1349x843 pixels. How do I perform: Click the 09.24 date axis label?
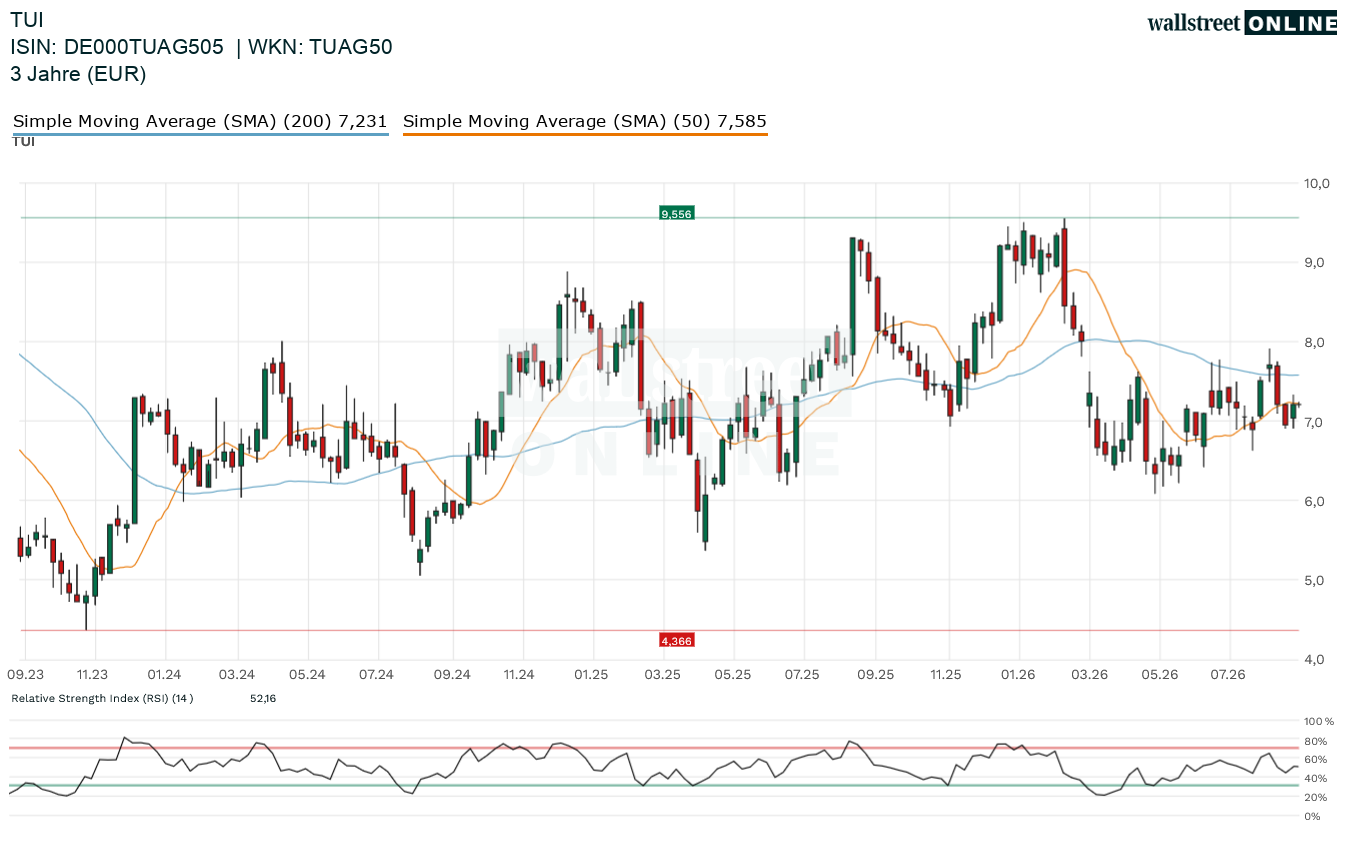pyautogui.click(x=453, y=675)
